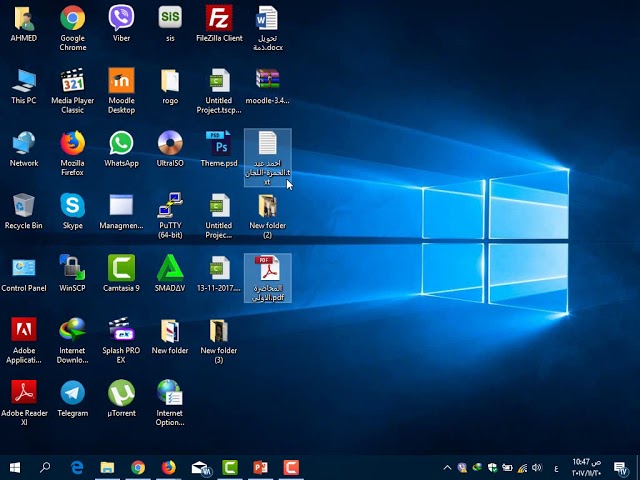
Task: Open the volume speaker control
Action: tap(537, 468)
